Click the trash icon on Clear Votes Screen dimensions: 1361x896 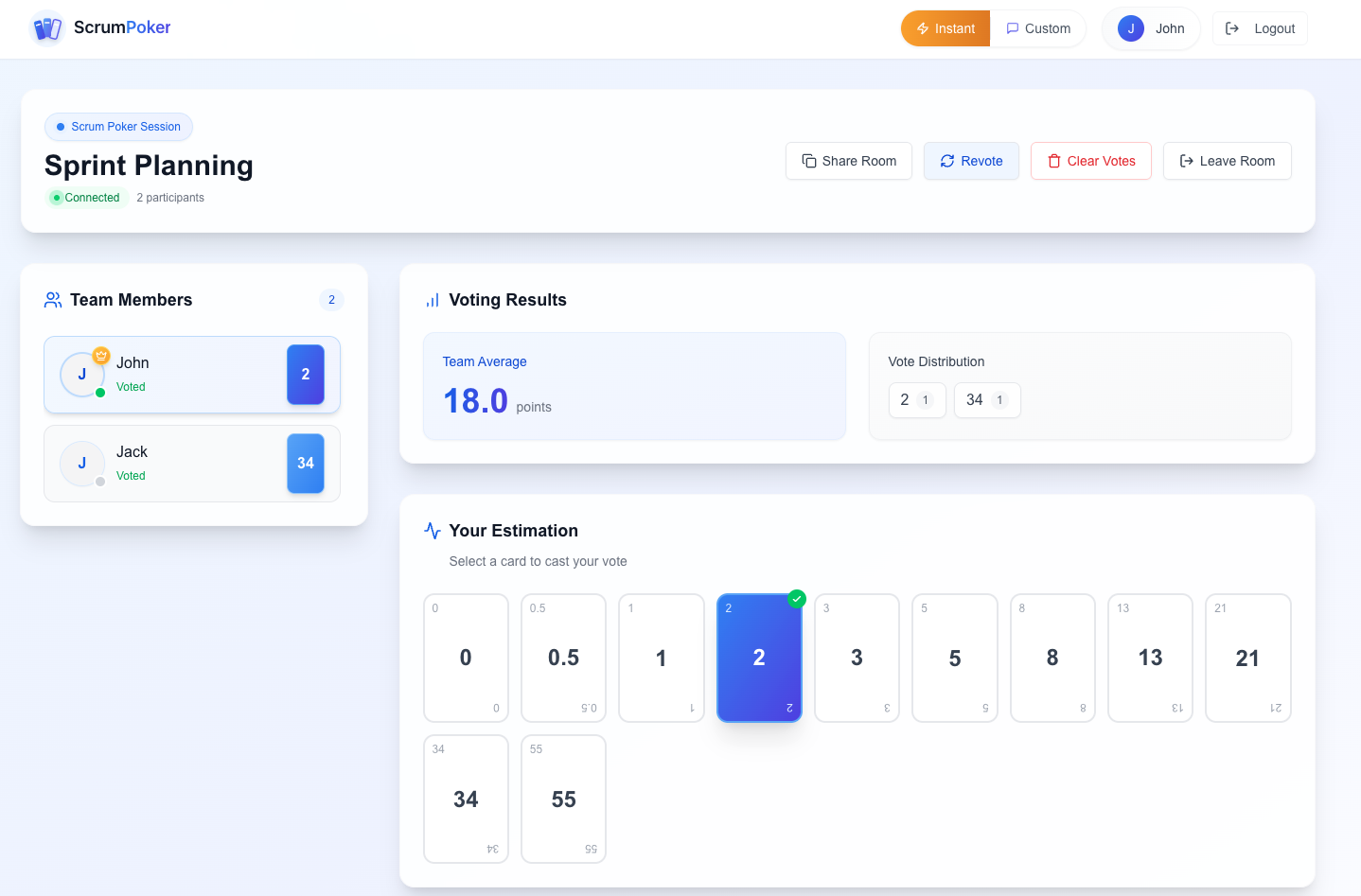pyautogui.click(x=1053, y=161)
